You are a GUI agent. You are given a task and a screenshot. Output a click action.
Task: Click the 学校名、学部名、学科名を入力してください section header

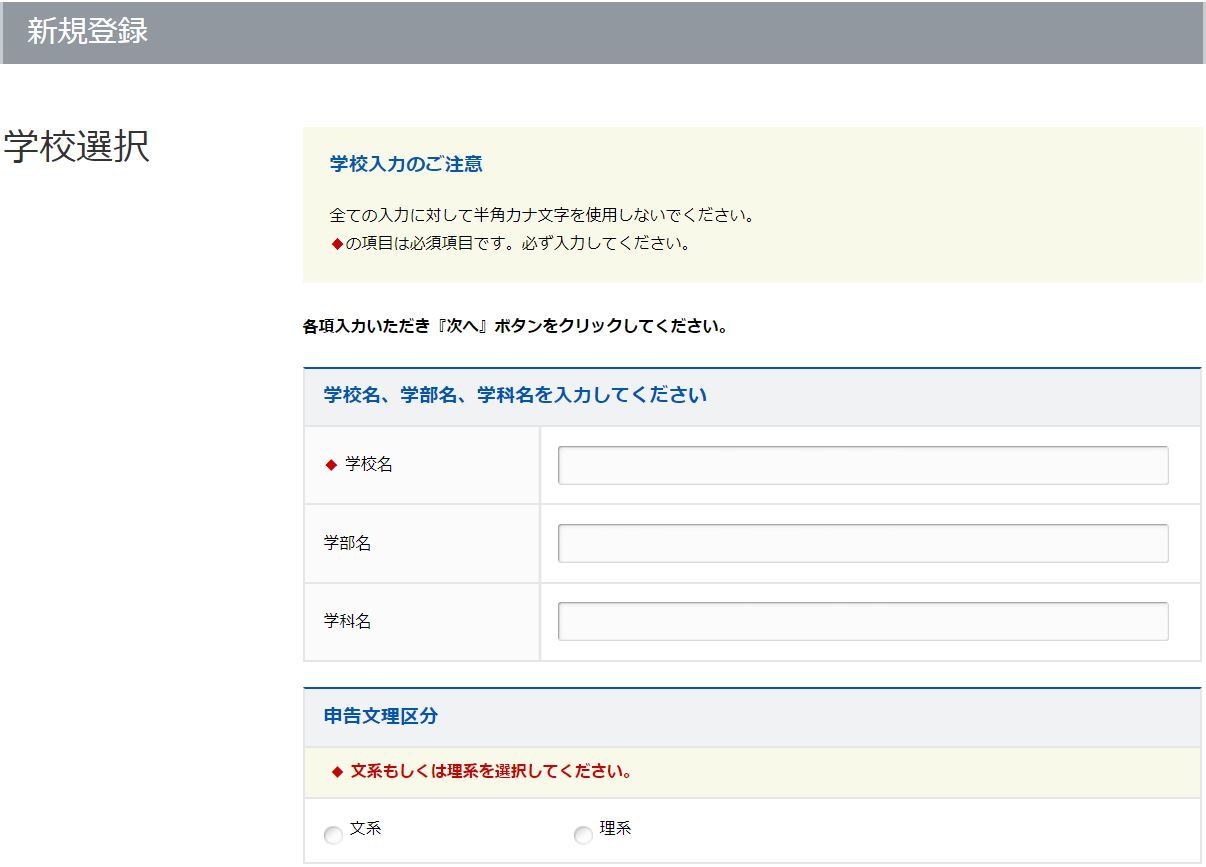coord(515,395)
